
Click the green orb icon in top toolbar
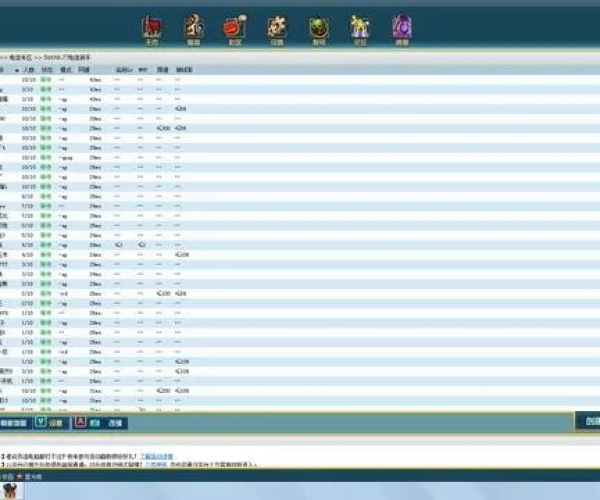(318, 27)
